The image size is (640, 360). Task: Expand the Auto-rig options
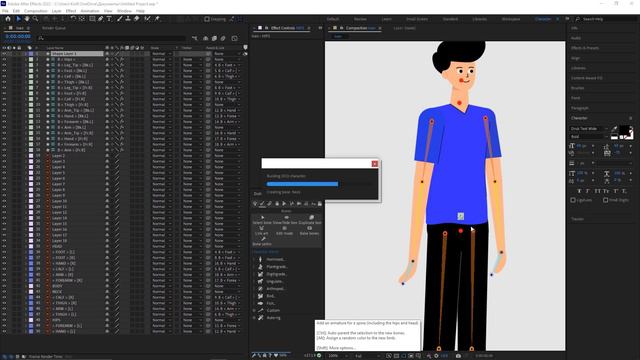254,318
